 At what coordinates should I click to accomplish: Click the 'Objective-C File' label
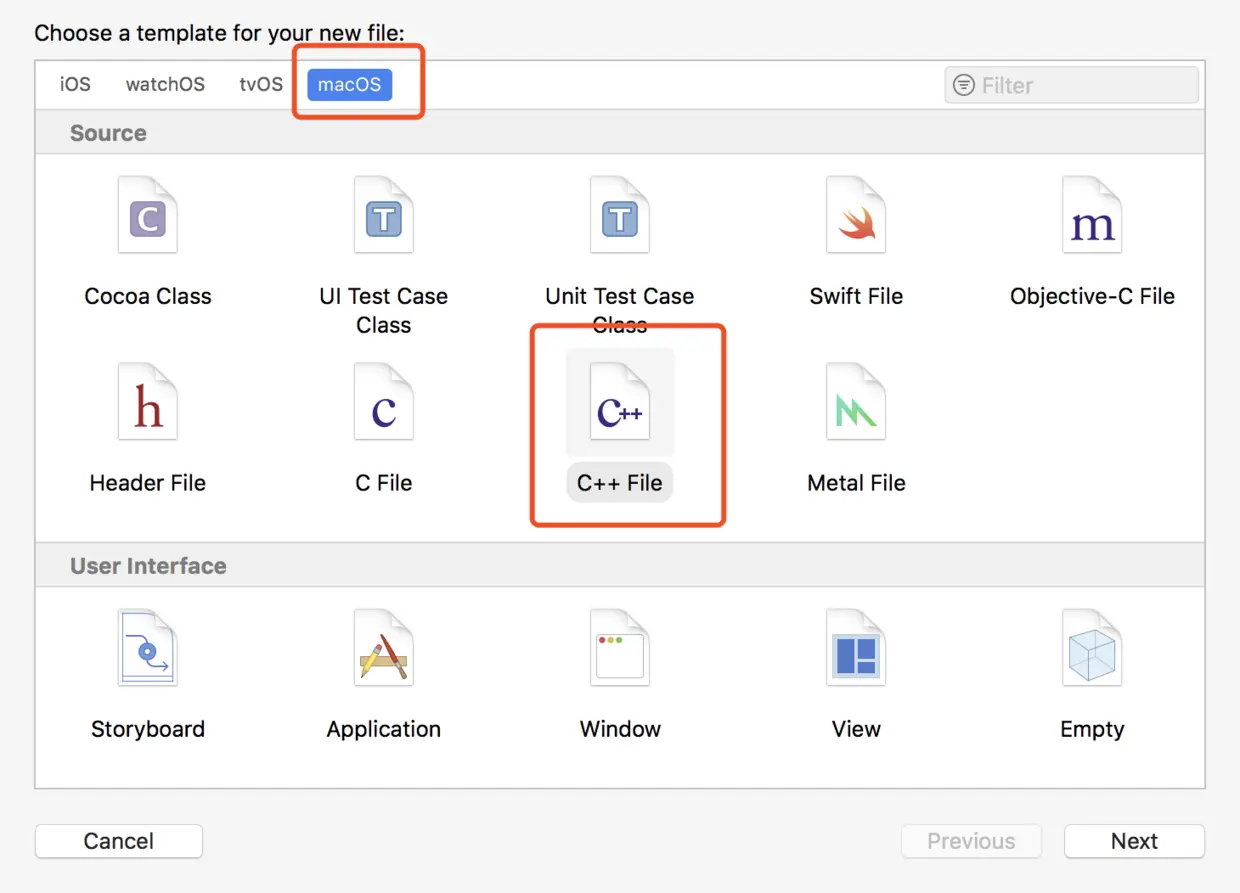pyautogui.click(x=1092, y=296)
